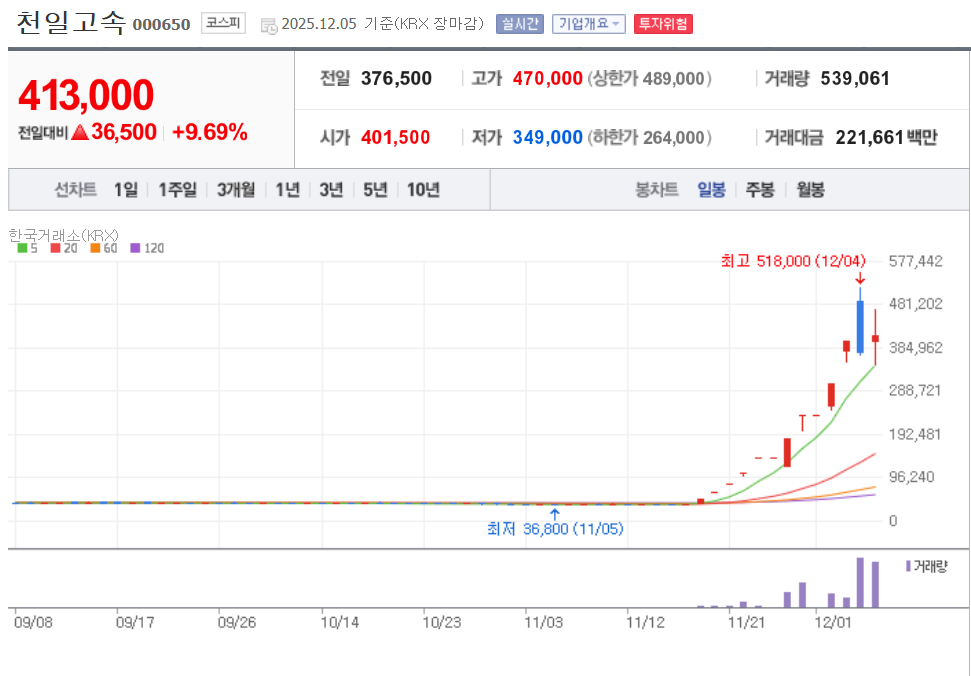Click the 하한가 264,000 text
The height and width of the screenshot is (676, 971).
pos(650,137)
